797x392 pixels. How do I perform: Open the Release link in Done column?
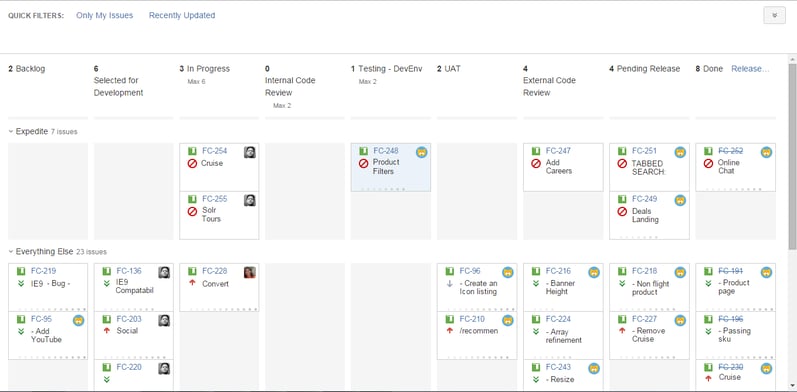(x=750, y=69)
